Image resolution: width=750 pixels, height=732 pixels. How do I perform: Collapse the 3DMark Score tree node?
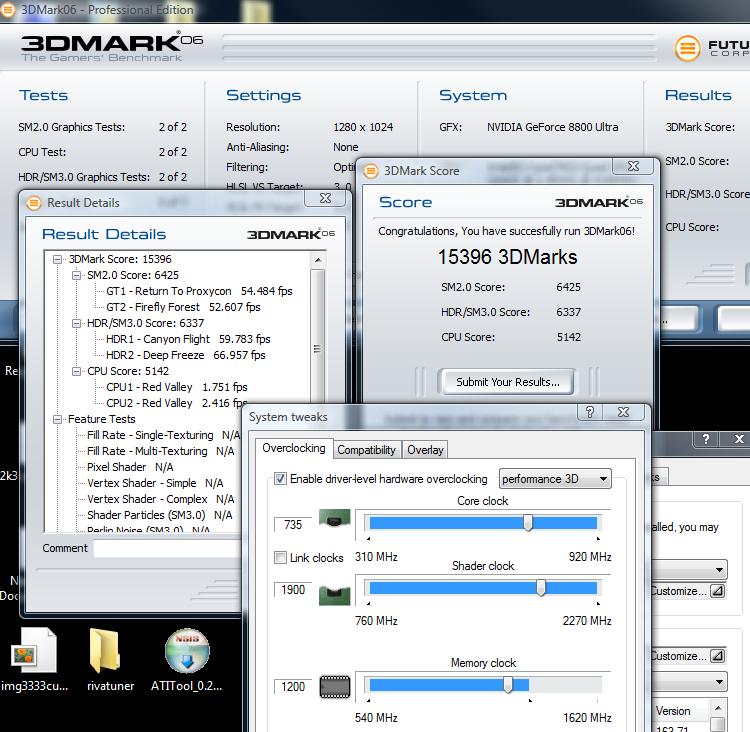click(57, 259)
